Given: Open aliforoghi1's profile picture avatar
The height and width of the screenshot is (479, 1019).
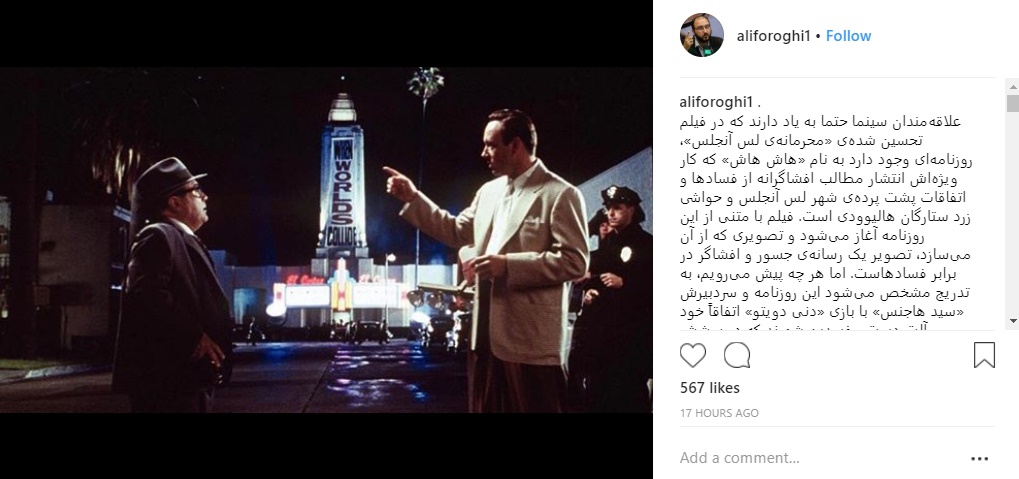Looking at the screenshot, I should (702, 35).
